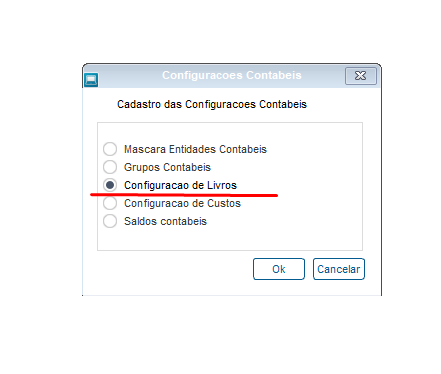Pick the Configuracao de Custos option
The image size is (441, 374).
pyautogui.click(x=110, y=203)
